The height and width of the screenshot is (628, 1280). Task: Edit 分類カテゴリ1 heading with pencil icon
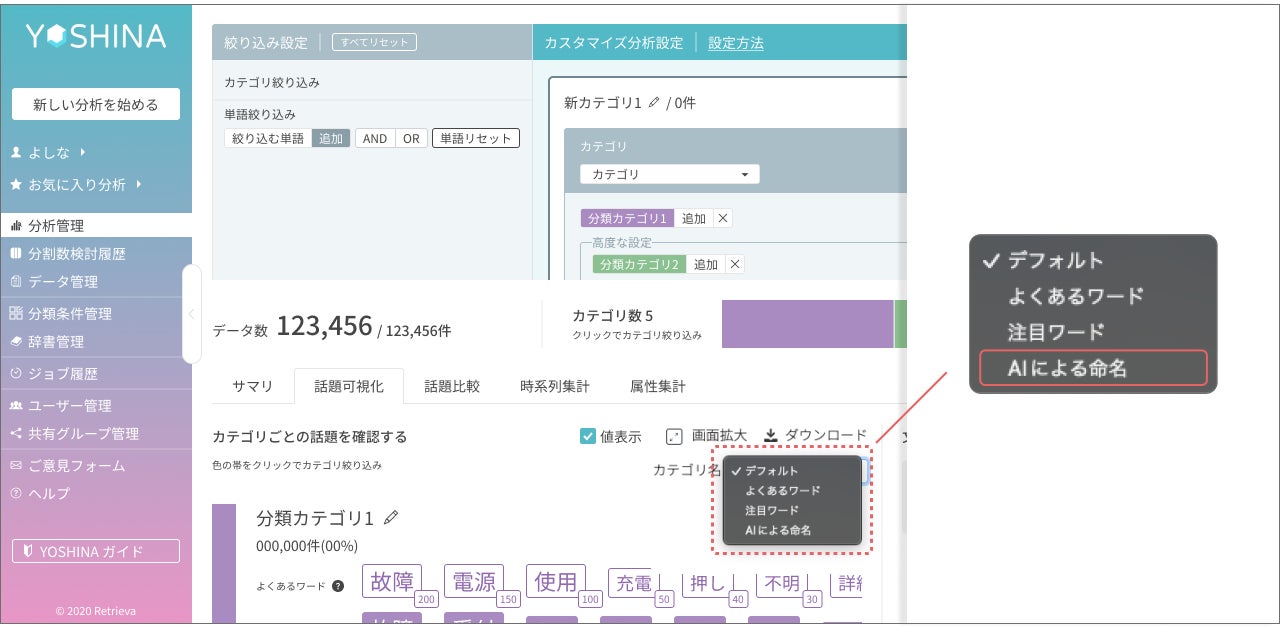pos(391,517)
